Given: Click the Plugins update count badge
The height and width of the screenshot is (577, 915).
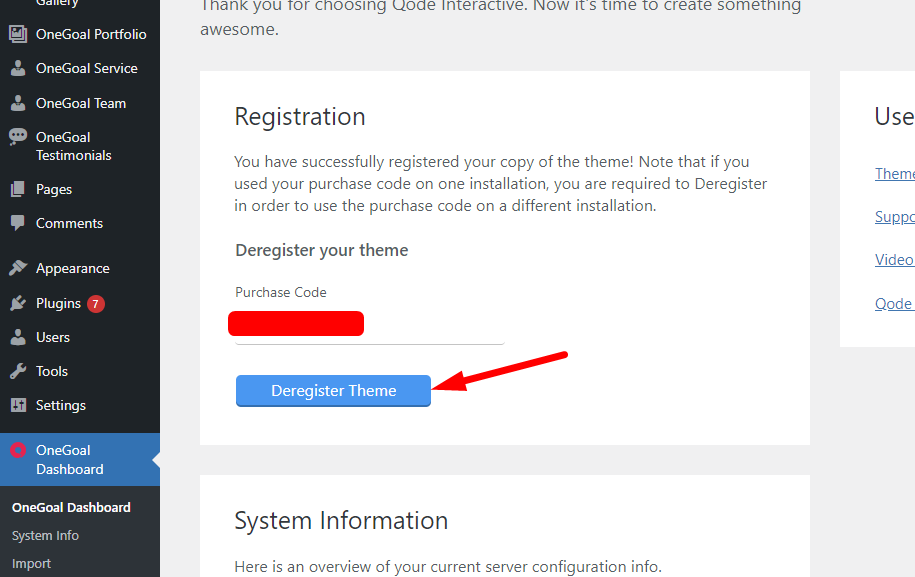Looking at the screenshot, I should pyautogui.click(x=96, y=303).
